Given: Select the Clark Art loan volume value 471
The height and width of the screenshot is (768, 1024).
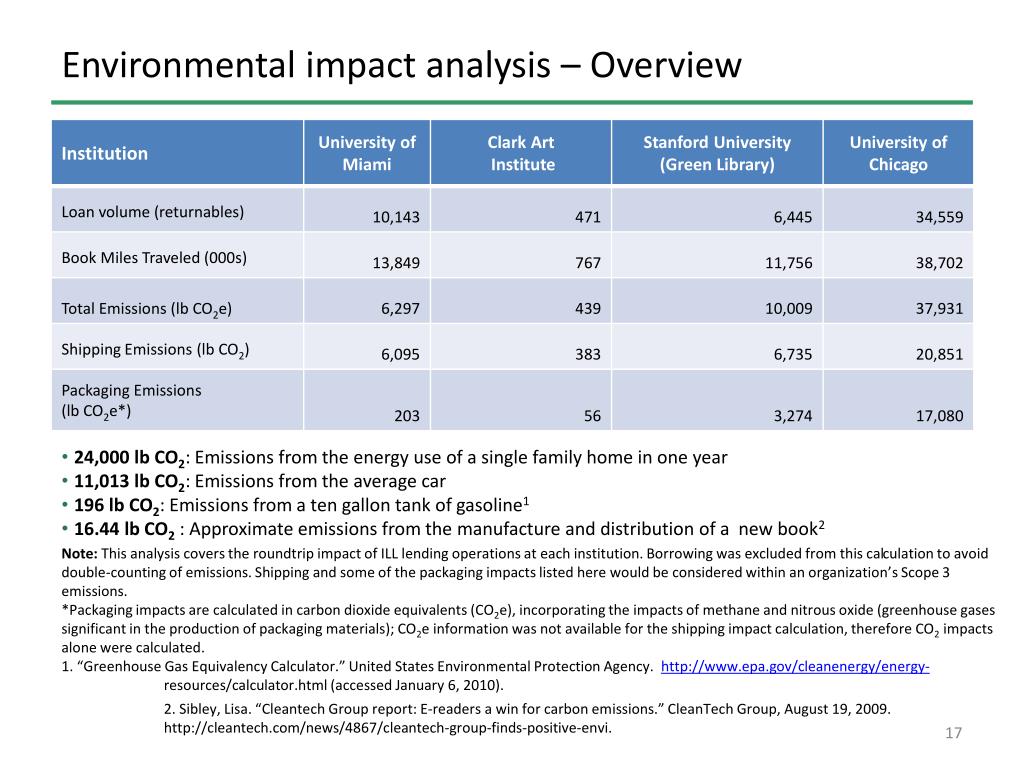Looking at the screenshot, I should (x=588, y=217).
